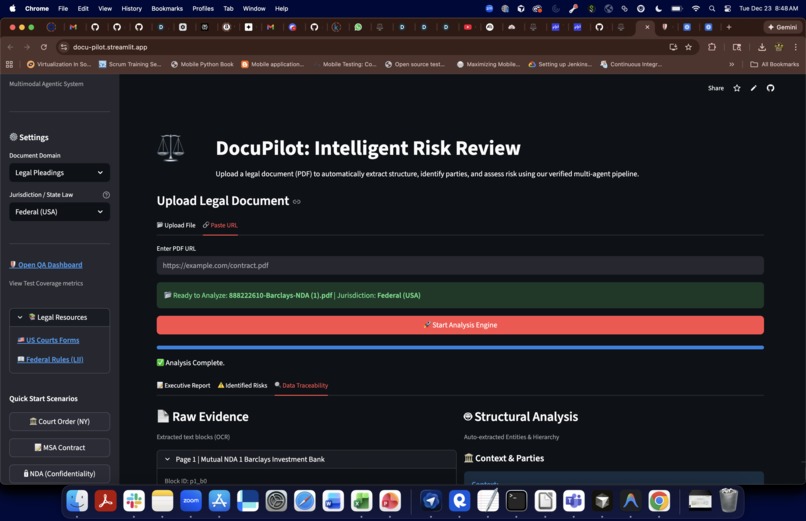Open Terminal from the Dock
Screen dimensions: 806x521
coord(516,500)
